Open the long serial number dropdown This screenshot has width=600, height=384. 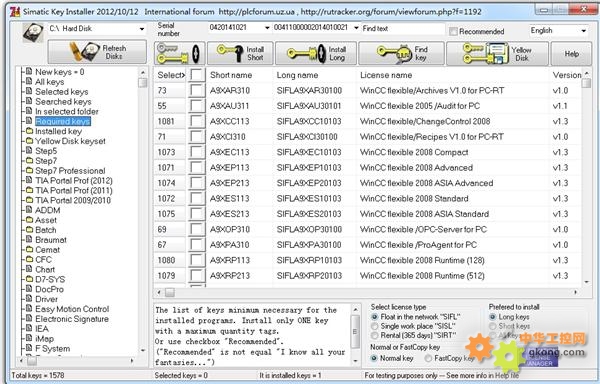pyautogui.click(x=356, y=28)
